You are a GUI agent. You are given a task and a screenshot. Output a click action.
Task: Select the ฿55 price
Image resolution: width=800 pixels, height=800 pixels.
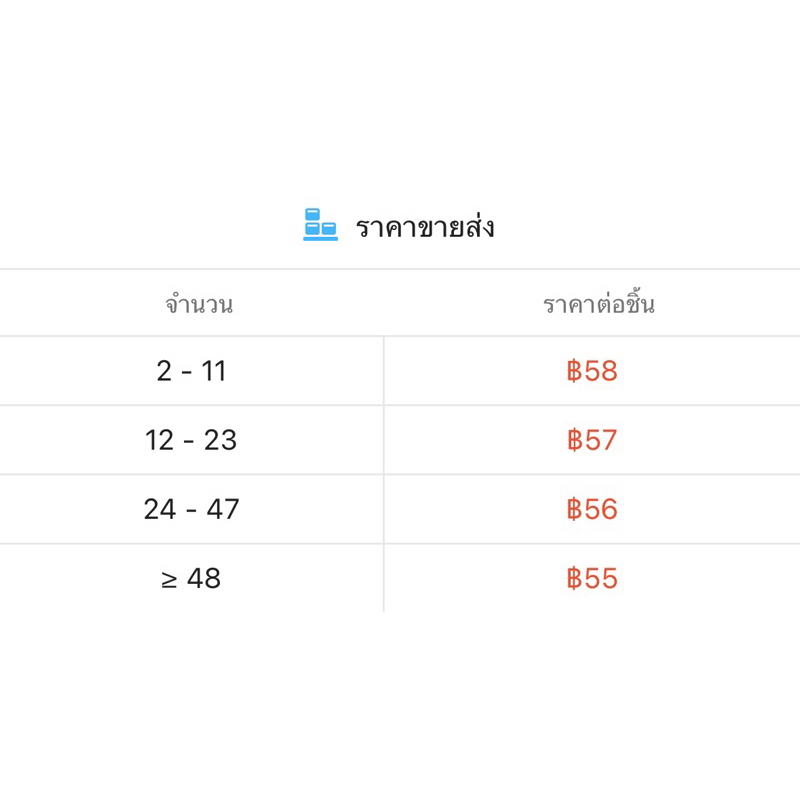click(592, 578)
